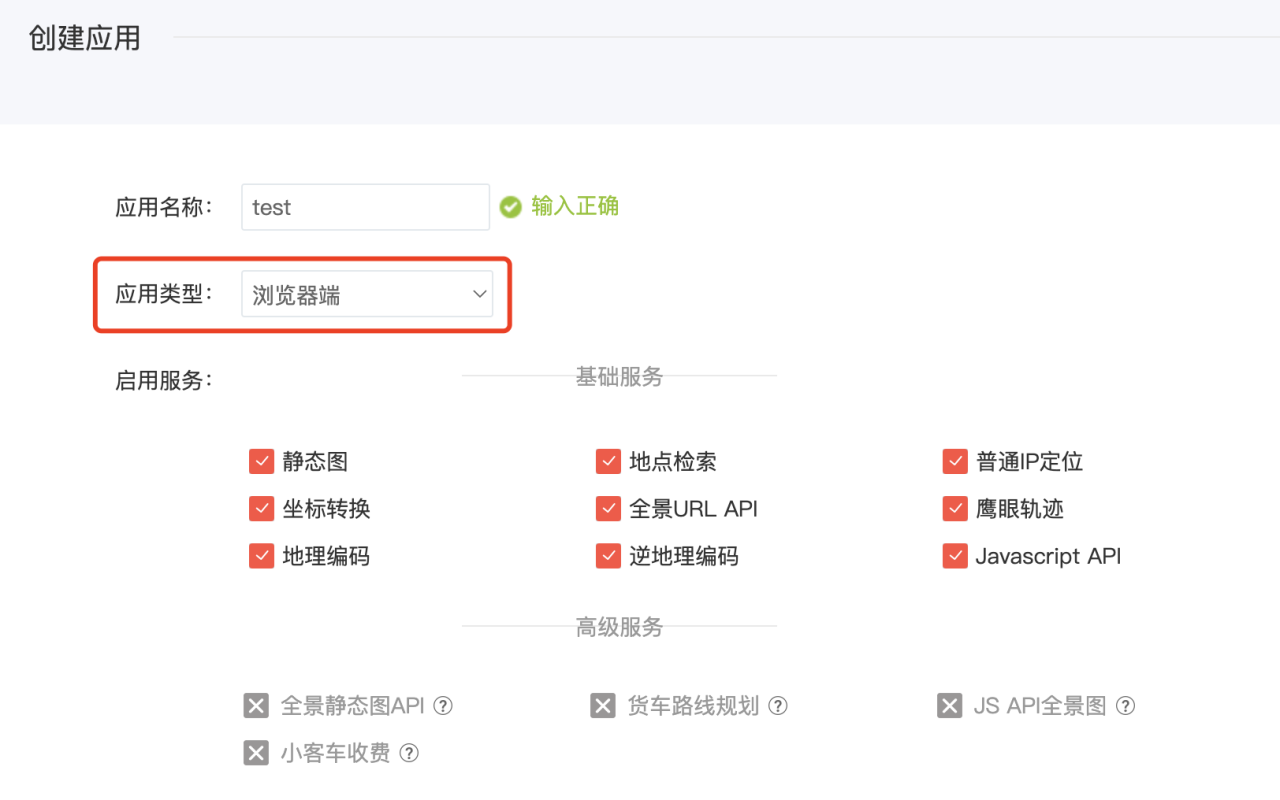The width and height of the screenshot is (1280, 800).
Task: Open the 应用类型 dropdown showing 浏览器端
Action: (367, 294)
